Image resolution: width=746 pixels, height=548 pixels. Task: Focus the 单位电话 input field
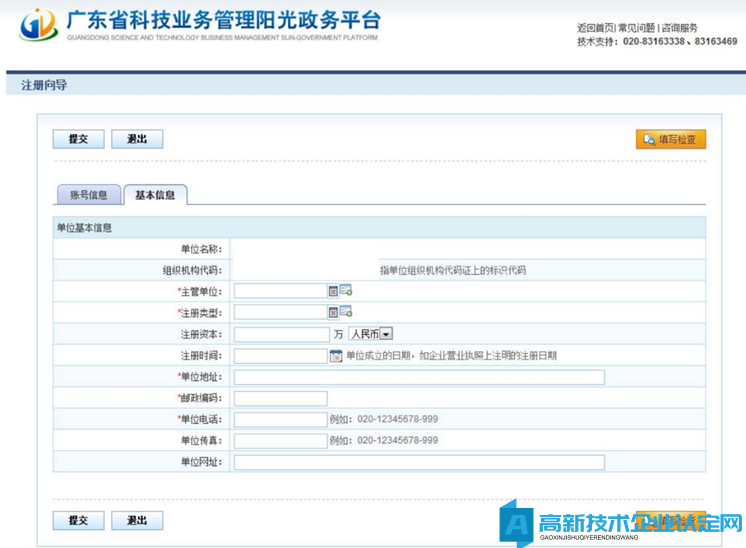pyautogui.click(x=280, y=419)
